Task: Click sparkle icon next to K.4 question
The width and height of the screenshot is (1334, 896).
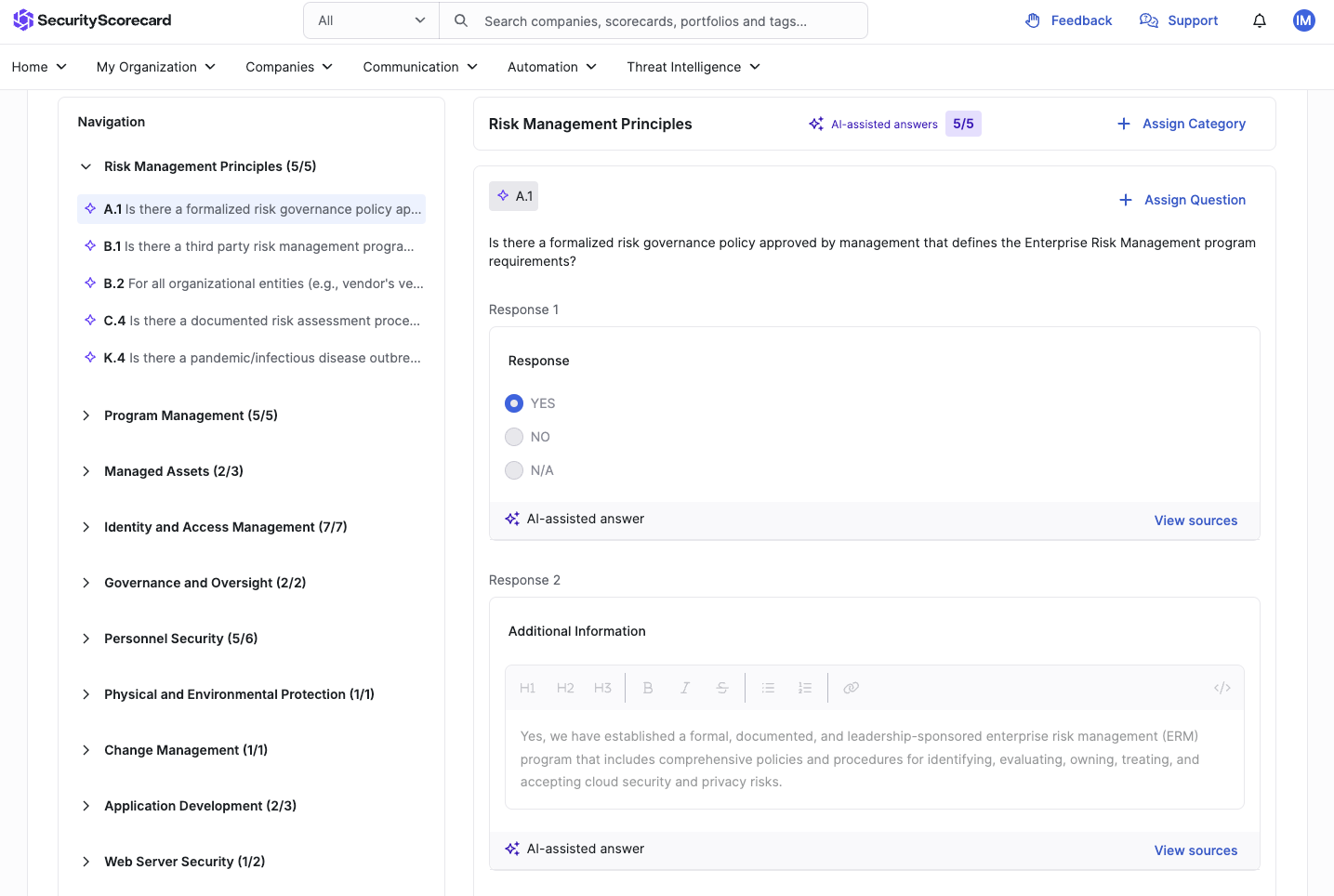Action: coord(90,357)
